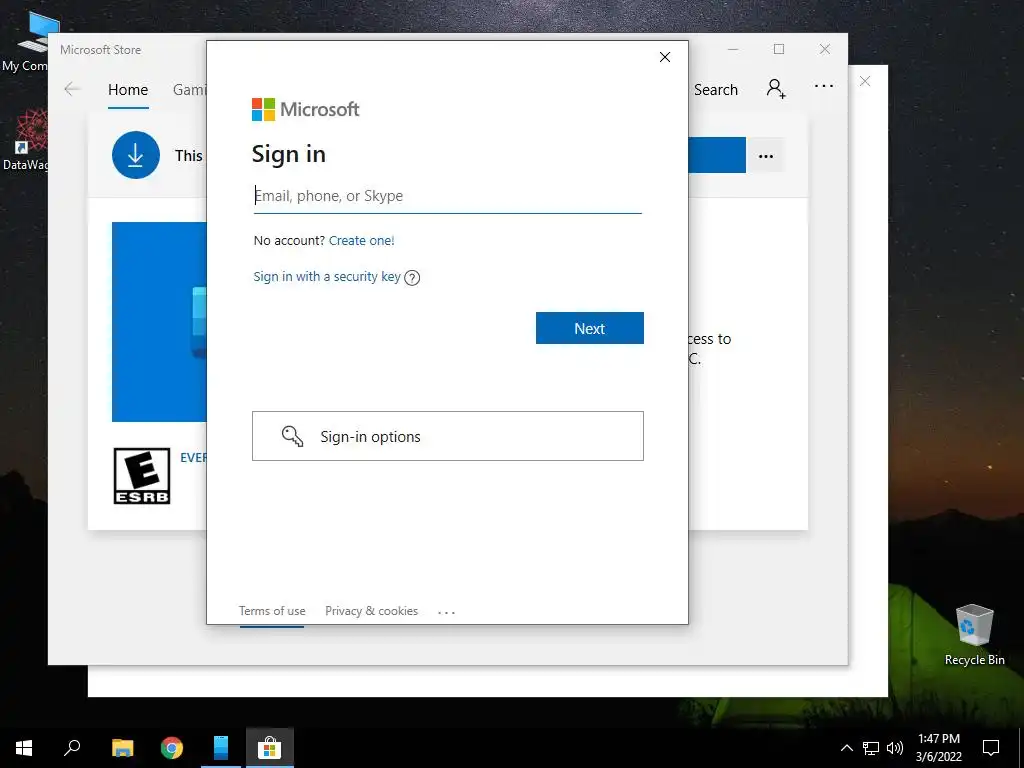Open the banner's more options ellipsis button

766,156
